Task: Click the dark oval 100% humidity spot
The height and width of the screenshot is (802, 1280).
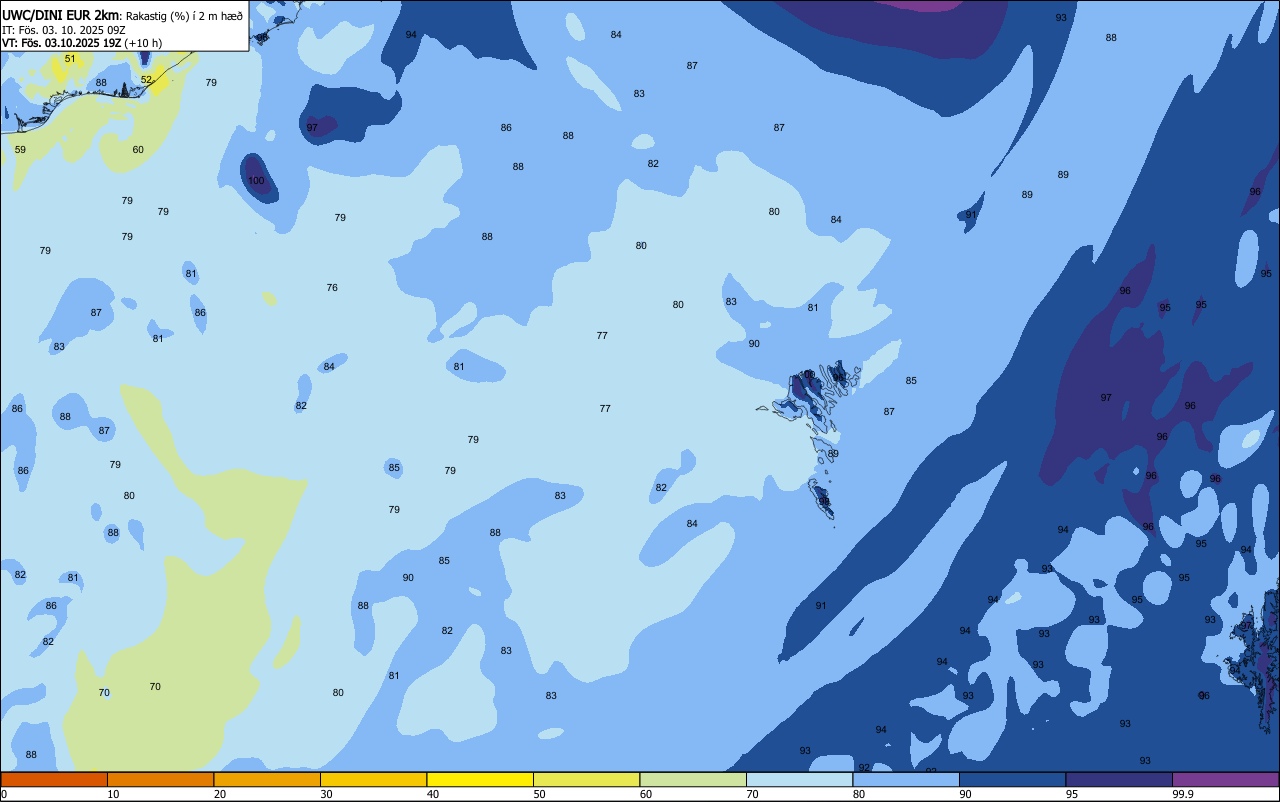Action: point(260,178)
